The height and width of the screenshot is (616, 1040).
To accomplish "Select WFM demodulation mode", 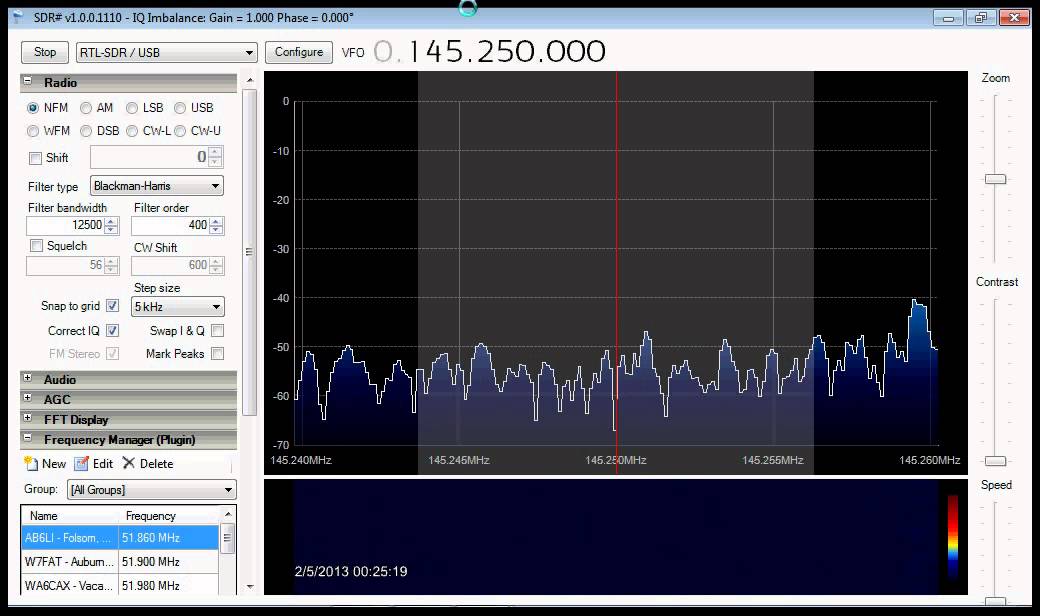I will coord(32,131).
